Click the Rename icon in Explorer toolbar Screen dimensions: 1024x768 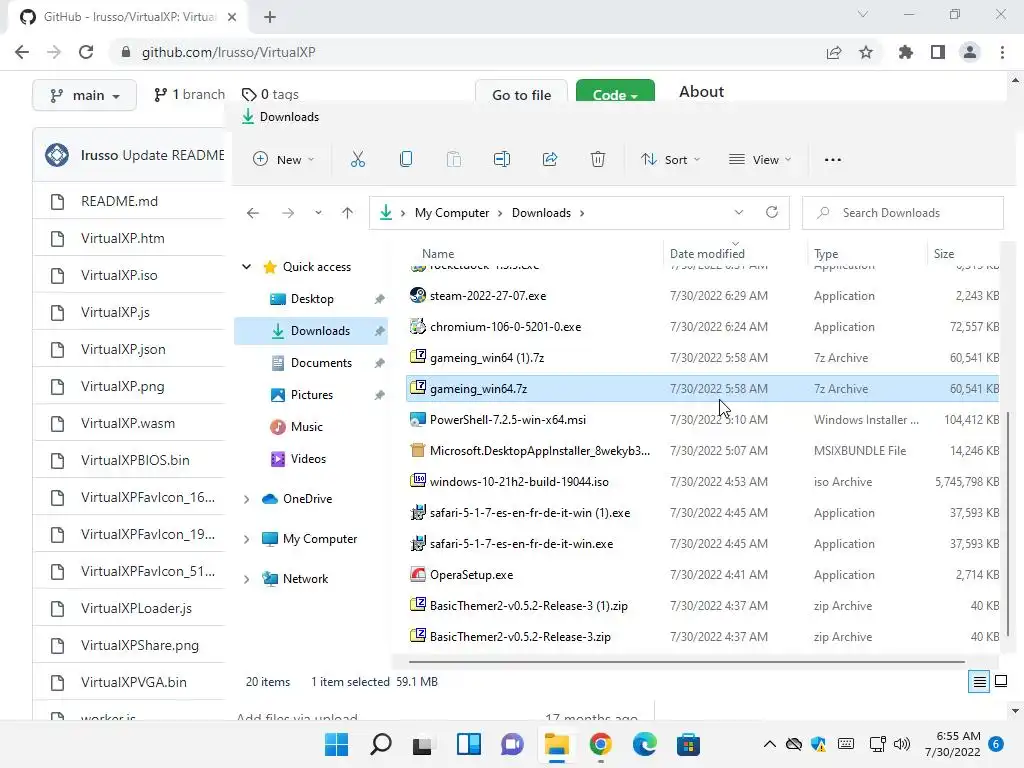click(502, 159)
